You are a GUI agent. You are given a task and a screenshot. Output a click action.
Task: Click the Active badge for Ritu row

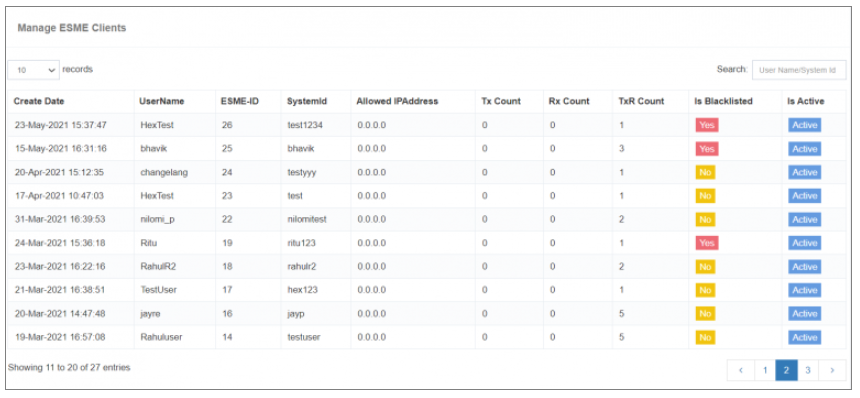(805, 243)
